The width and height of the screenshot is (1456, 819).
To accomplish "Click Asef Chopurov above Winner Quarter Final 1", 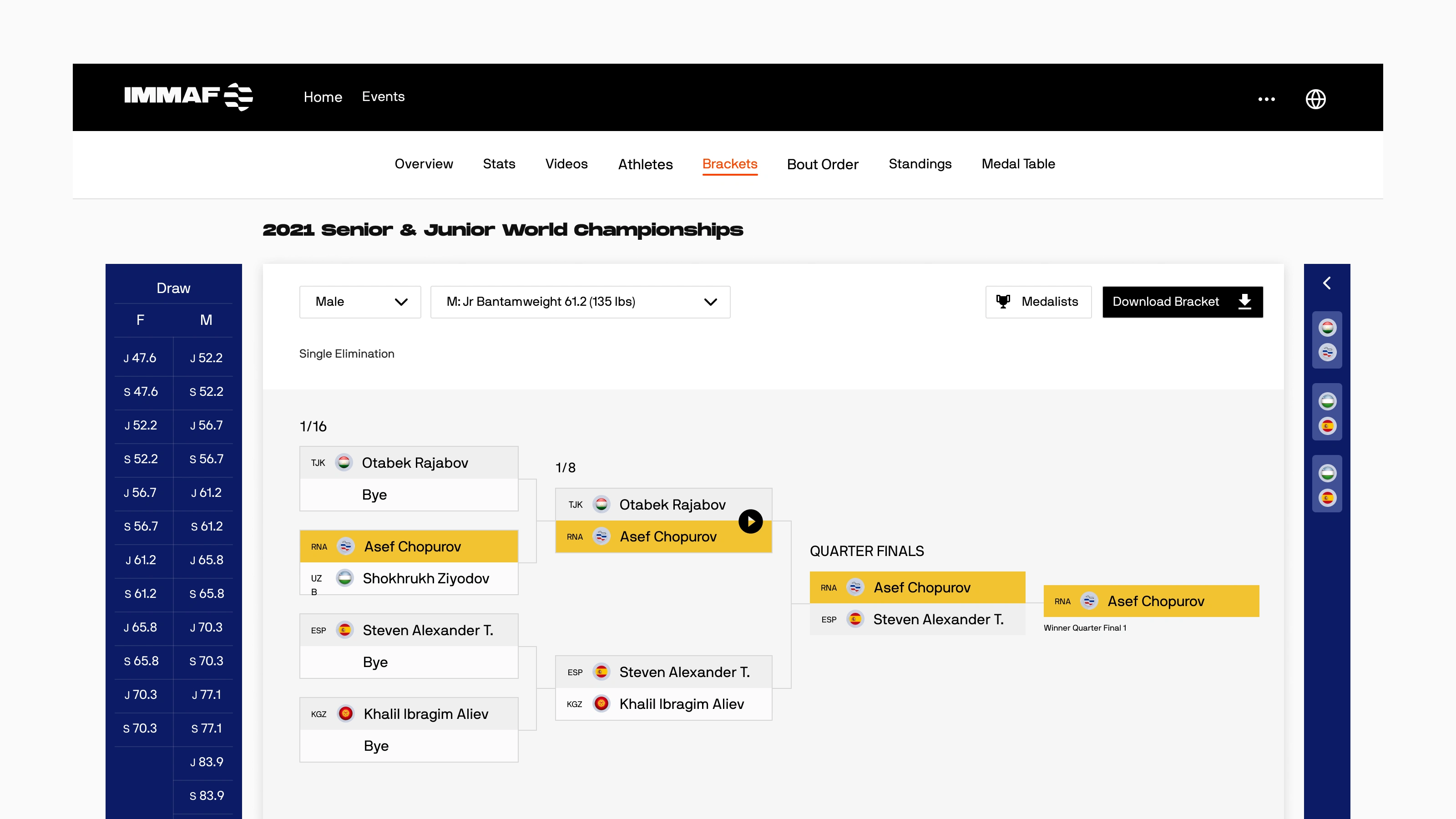I will 1156,602.
